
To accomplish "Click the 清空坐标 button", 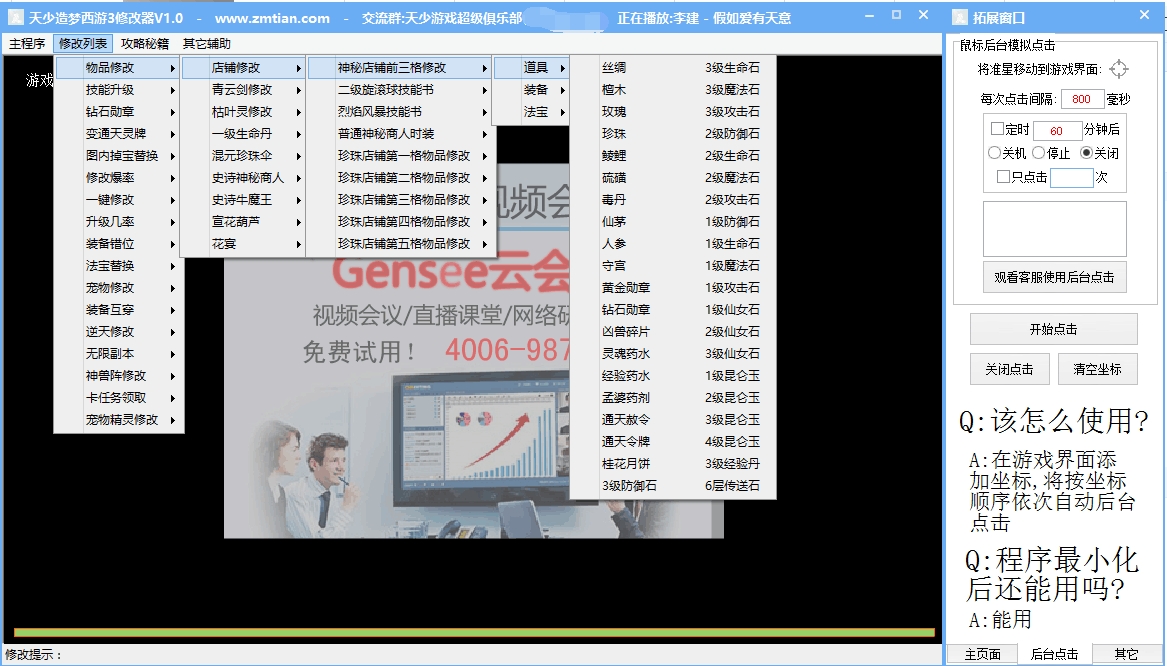I will click(1097, 369).
